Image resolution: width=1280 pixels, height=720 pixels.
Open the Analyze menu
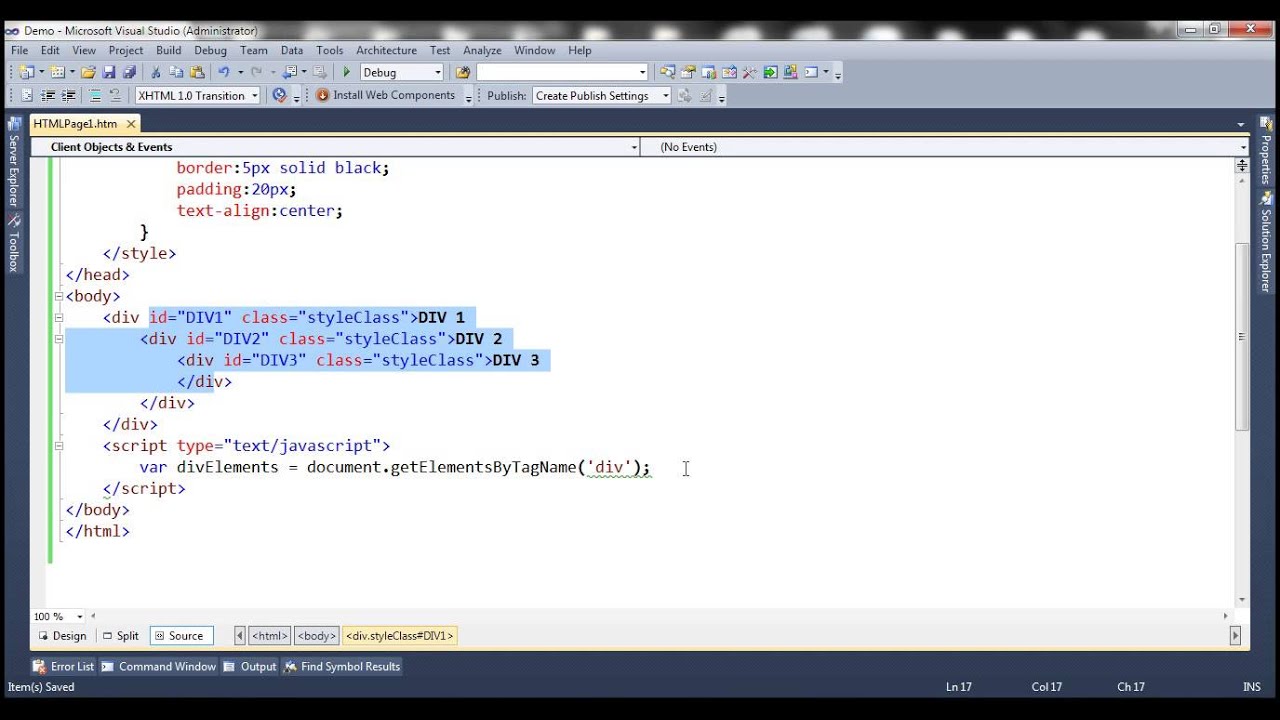tap(482, 50)
